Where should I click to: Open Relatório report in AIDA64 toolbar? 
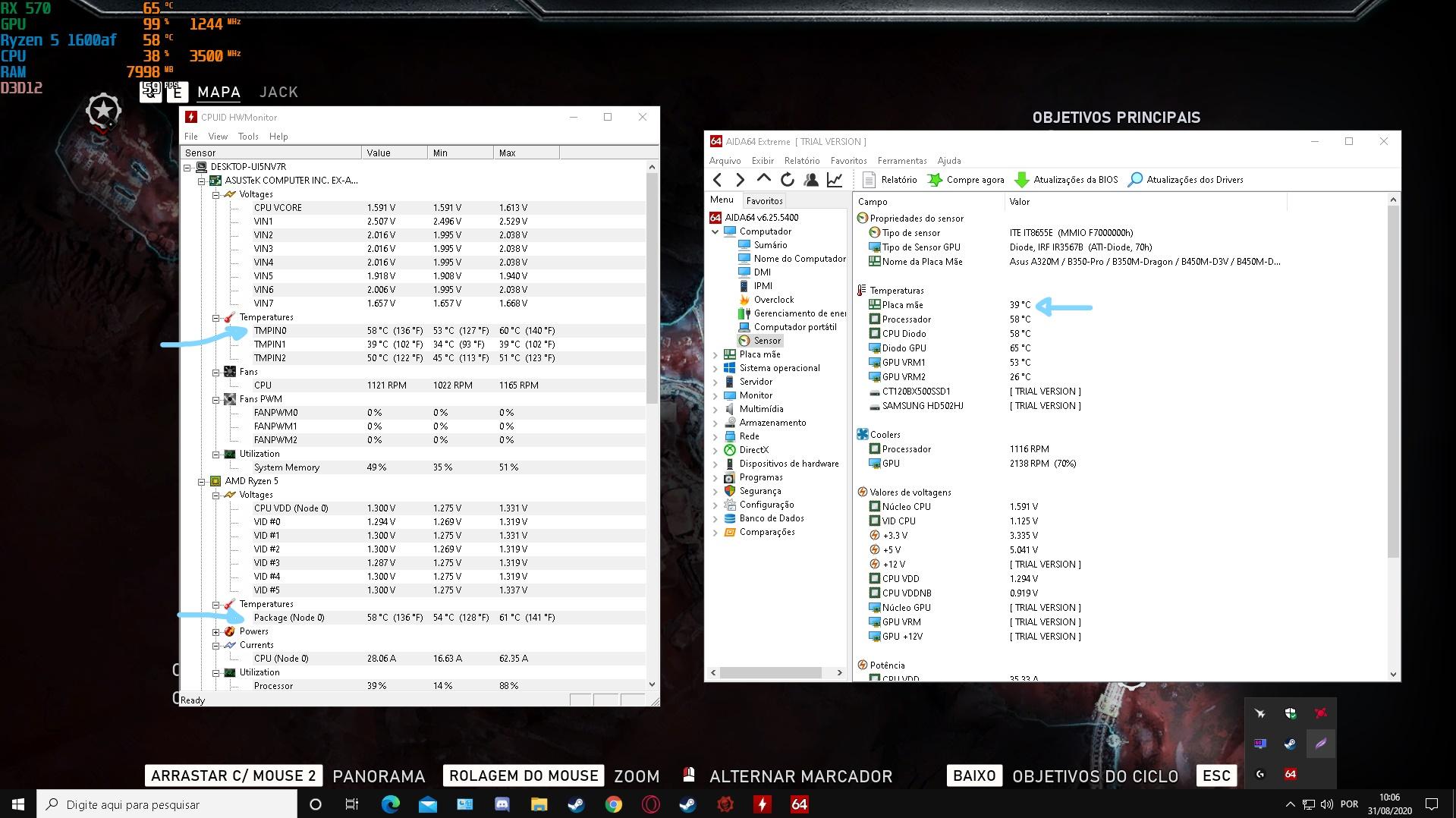point(890,180)
